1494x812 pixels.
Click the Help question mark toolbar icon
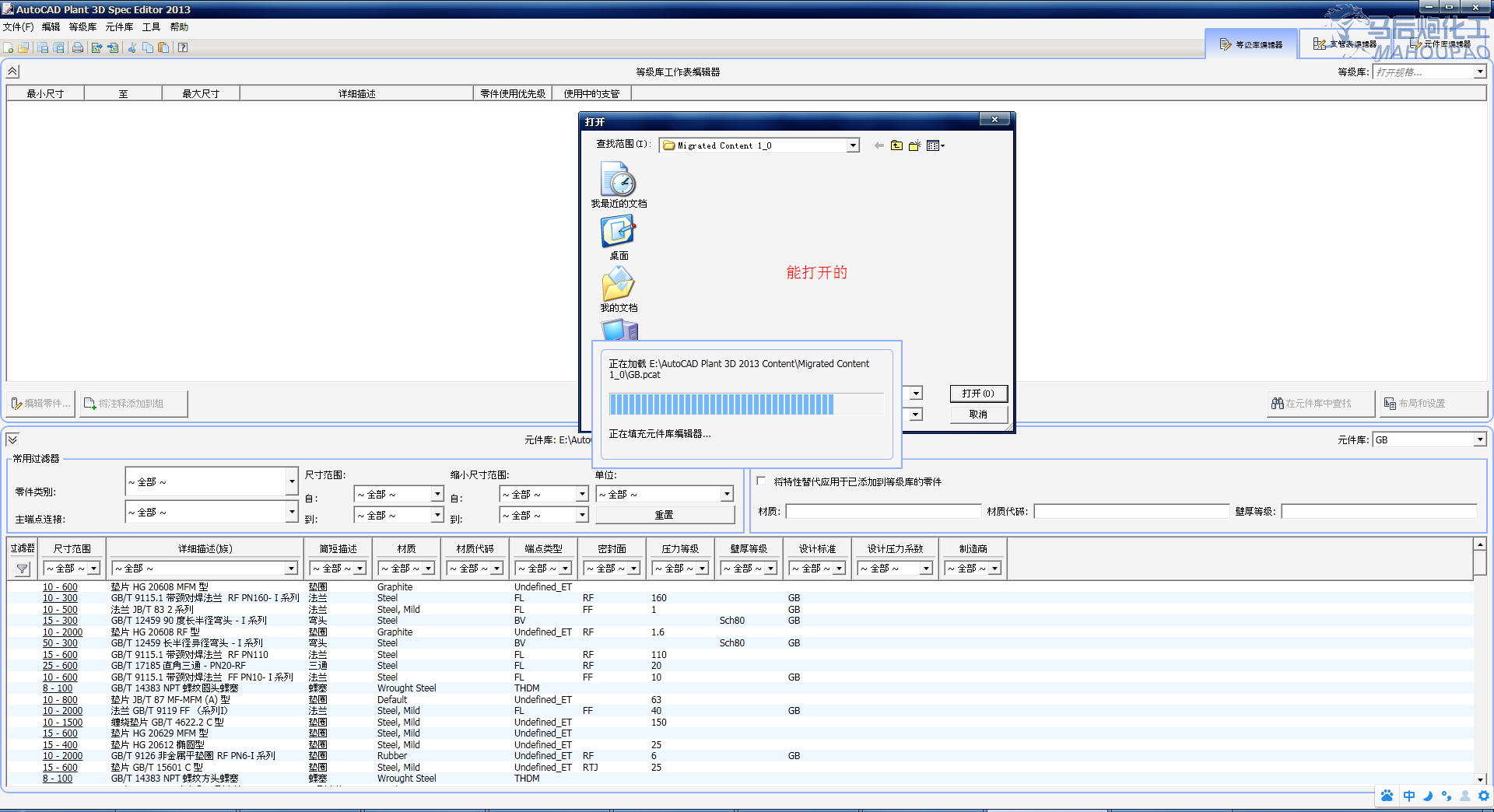tap(183, 47)
